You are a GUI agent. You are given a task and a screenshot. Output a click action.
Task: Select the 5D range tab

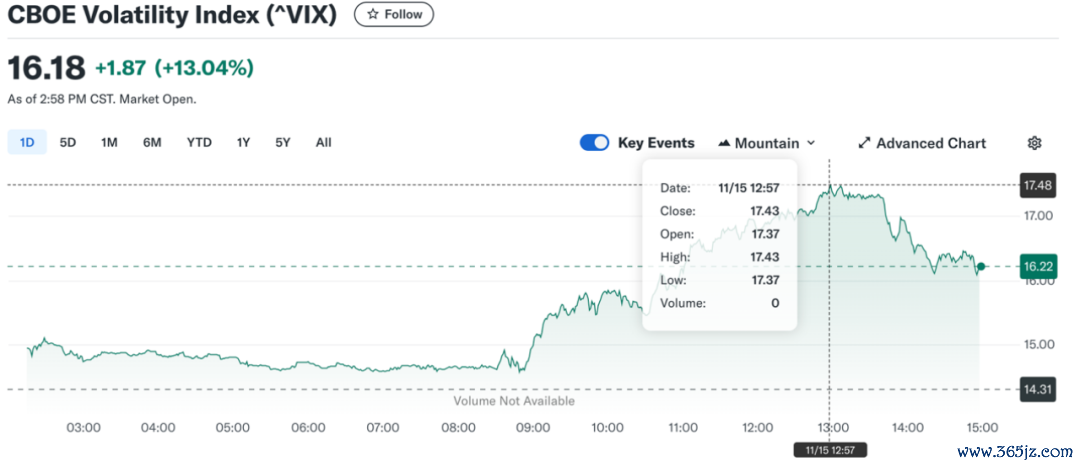[68, 143]
